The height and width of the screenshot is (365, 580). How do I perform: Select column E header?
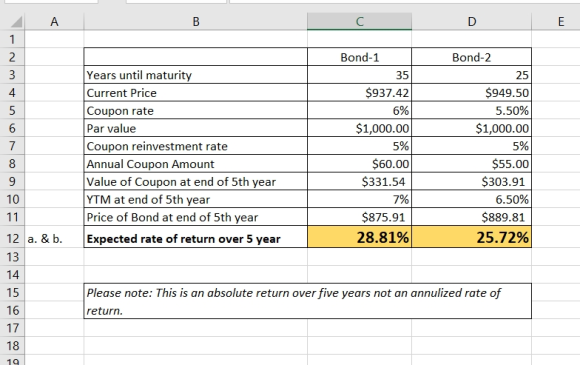561,21
